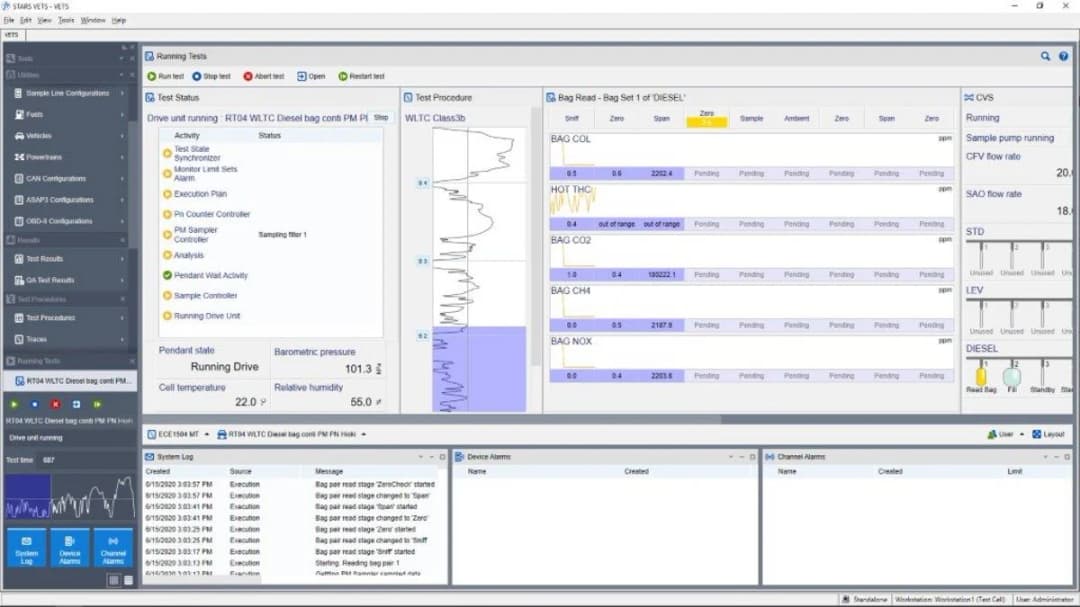Toggle the DIESEL Read Bag valve
Image resolution: width=1080 pixels, height=607 pixels.
981,376
